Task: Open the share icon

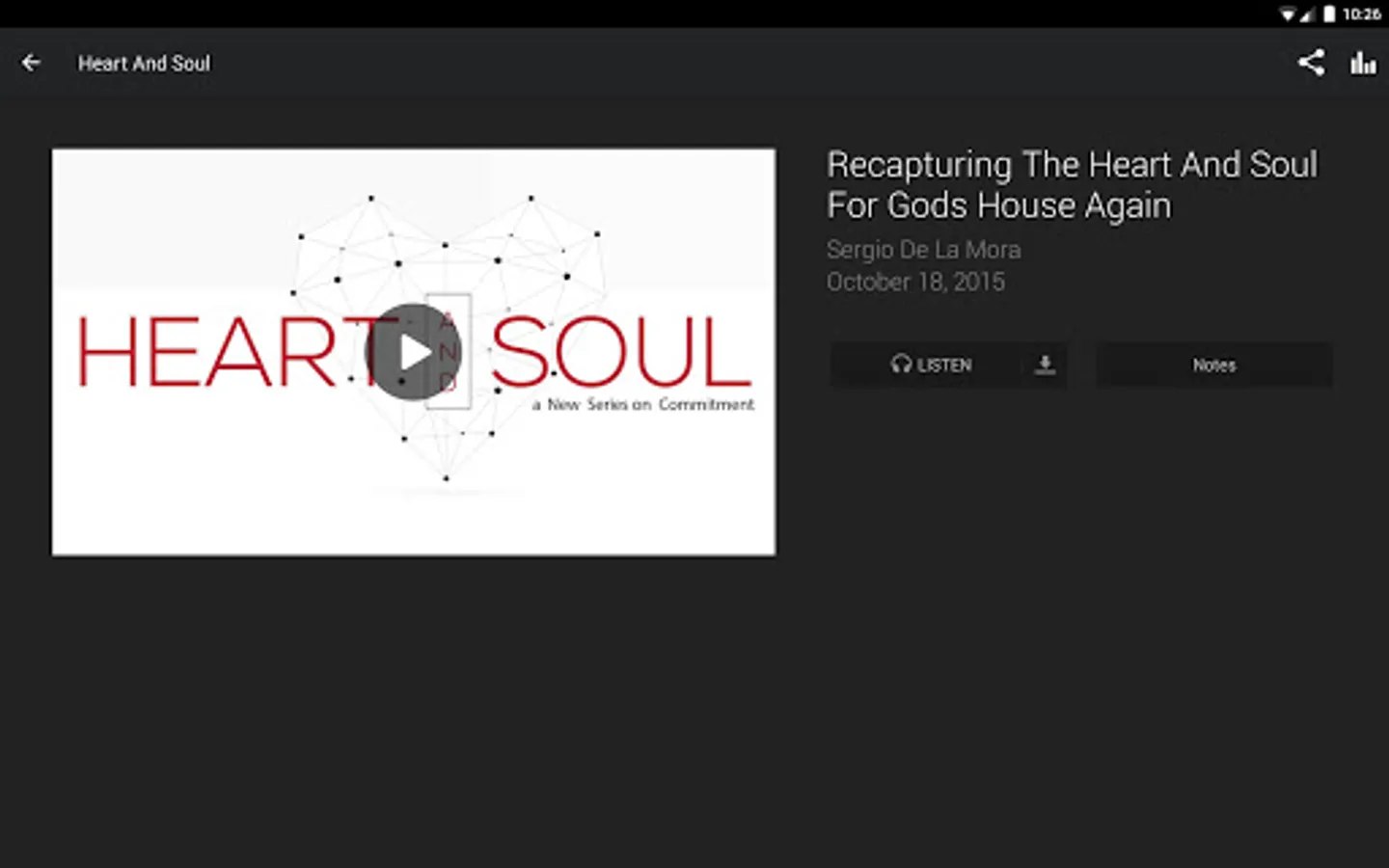Action: pyautogui.click(x=1310, y=64)
